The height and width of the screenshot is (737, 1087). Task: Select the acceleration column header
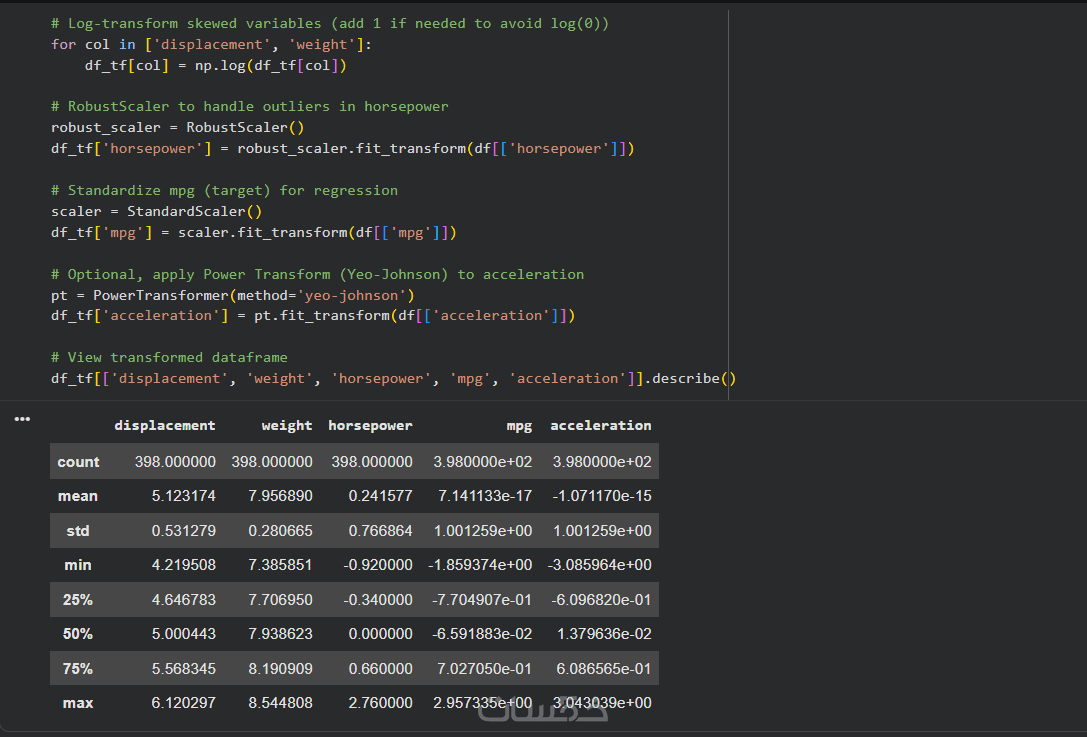tap(600, 425)
